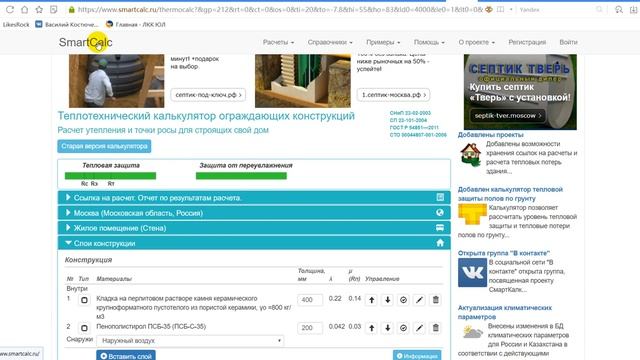640x360 pixels.
Task: Collapse Слои конструкции section
Action: (x=254, y=243)
